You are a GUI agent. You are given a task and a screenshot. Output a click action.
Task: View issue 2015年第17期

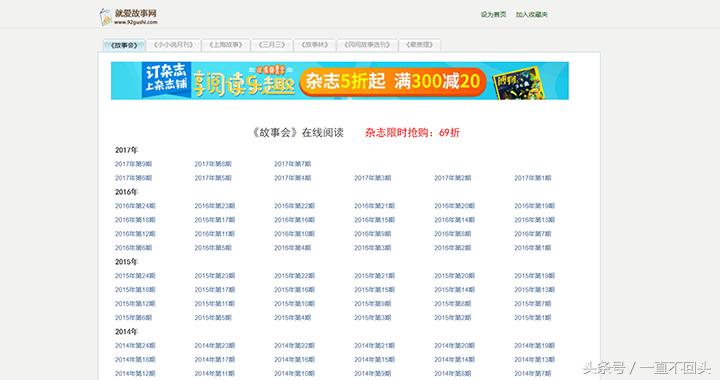click(214, 290)
